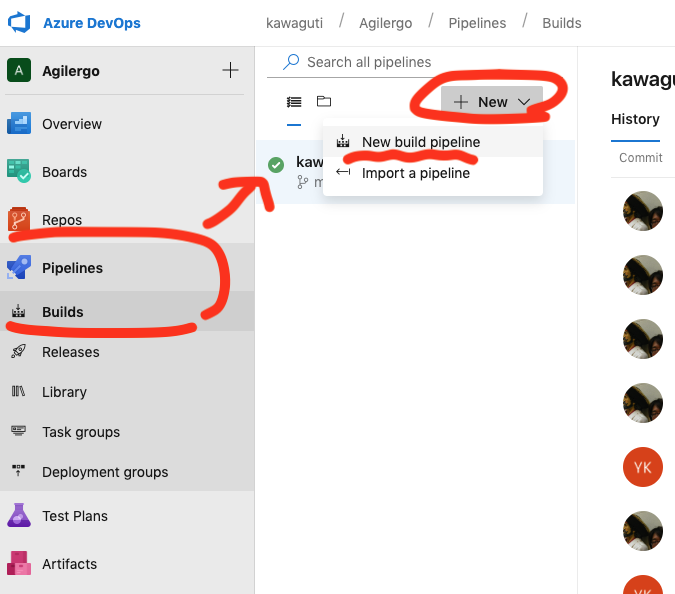Open the Agilergo breadcrumb link
Viewport: 675px width, 594px height.
386,23
